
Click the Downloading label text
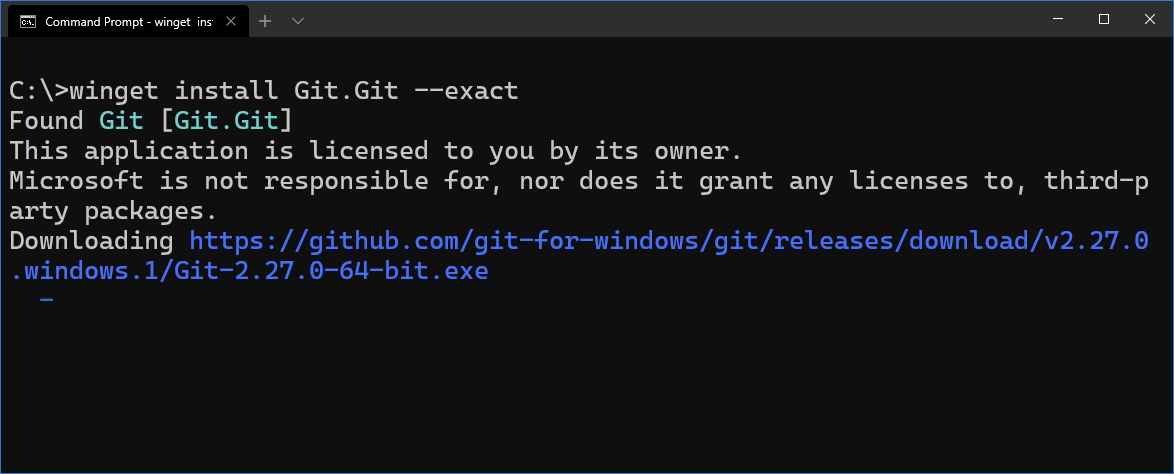click(91, 241)
